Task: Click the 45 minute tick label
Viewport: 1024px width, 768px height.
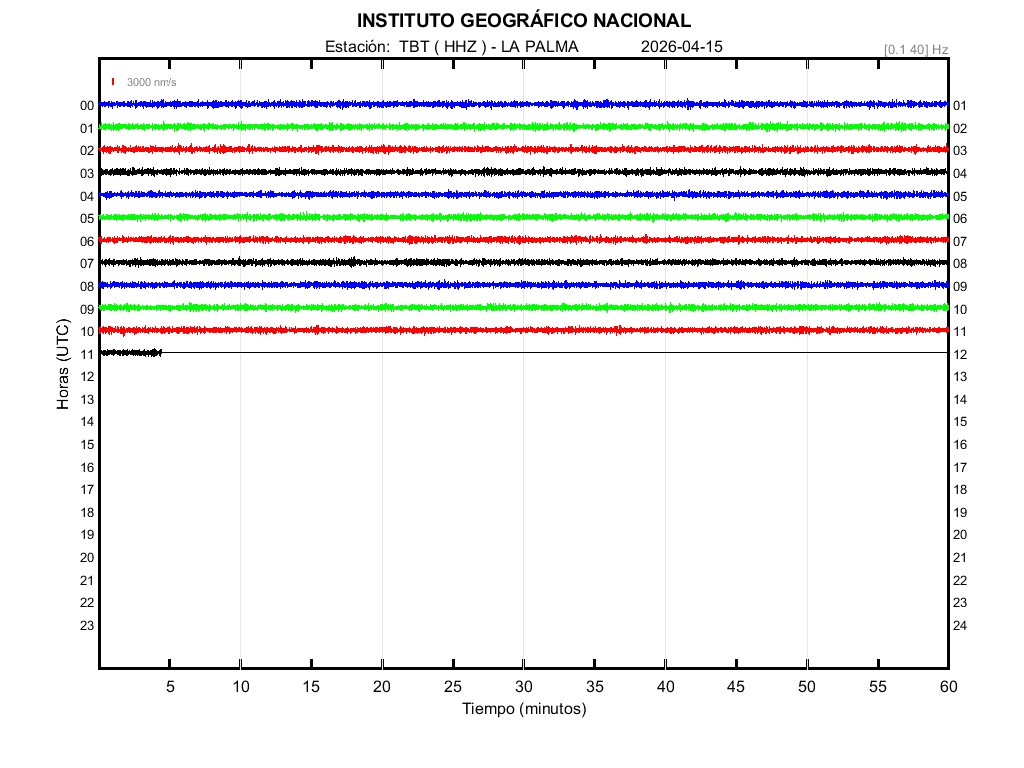Action: [x=735, y=686]
